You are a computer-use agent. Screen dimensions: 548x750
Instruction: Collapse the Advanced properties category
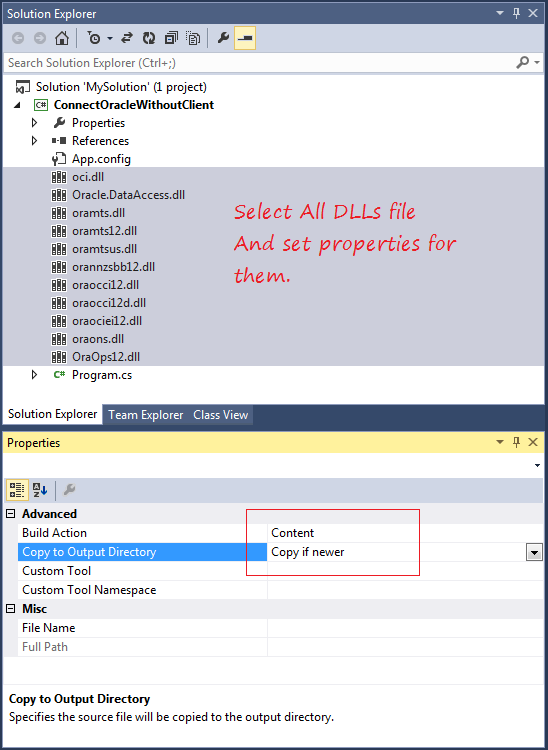point(10,514)
